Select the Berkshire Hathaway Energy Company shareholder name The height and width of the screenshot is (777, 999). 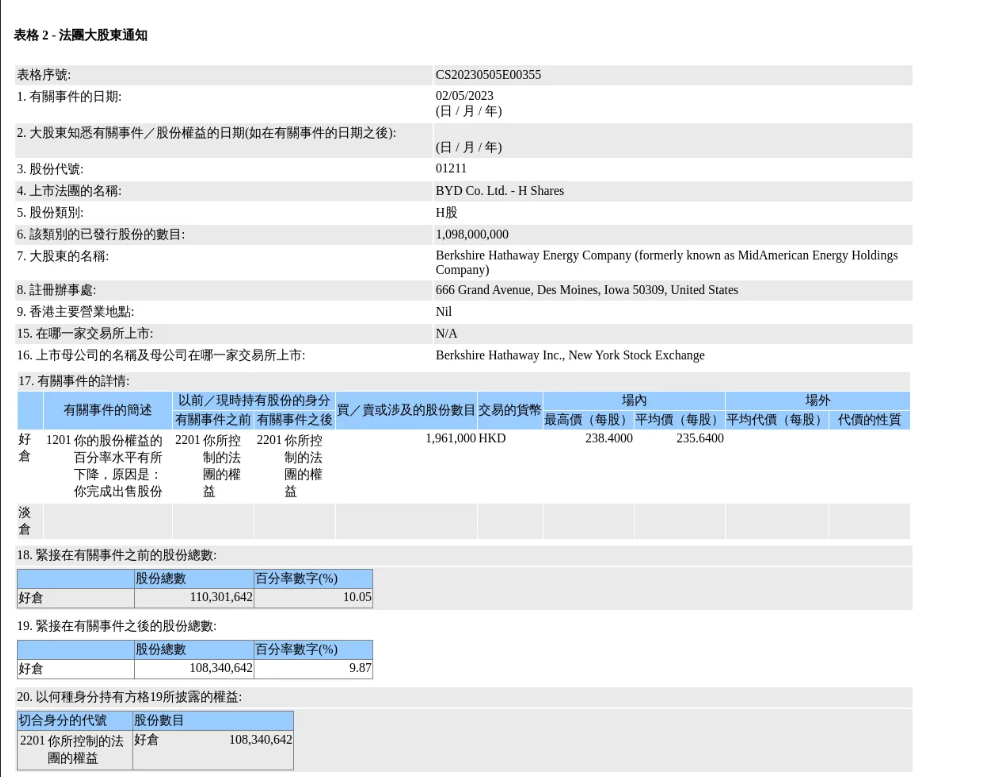tap(666, 262)
